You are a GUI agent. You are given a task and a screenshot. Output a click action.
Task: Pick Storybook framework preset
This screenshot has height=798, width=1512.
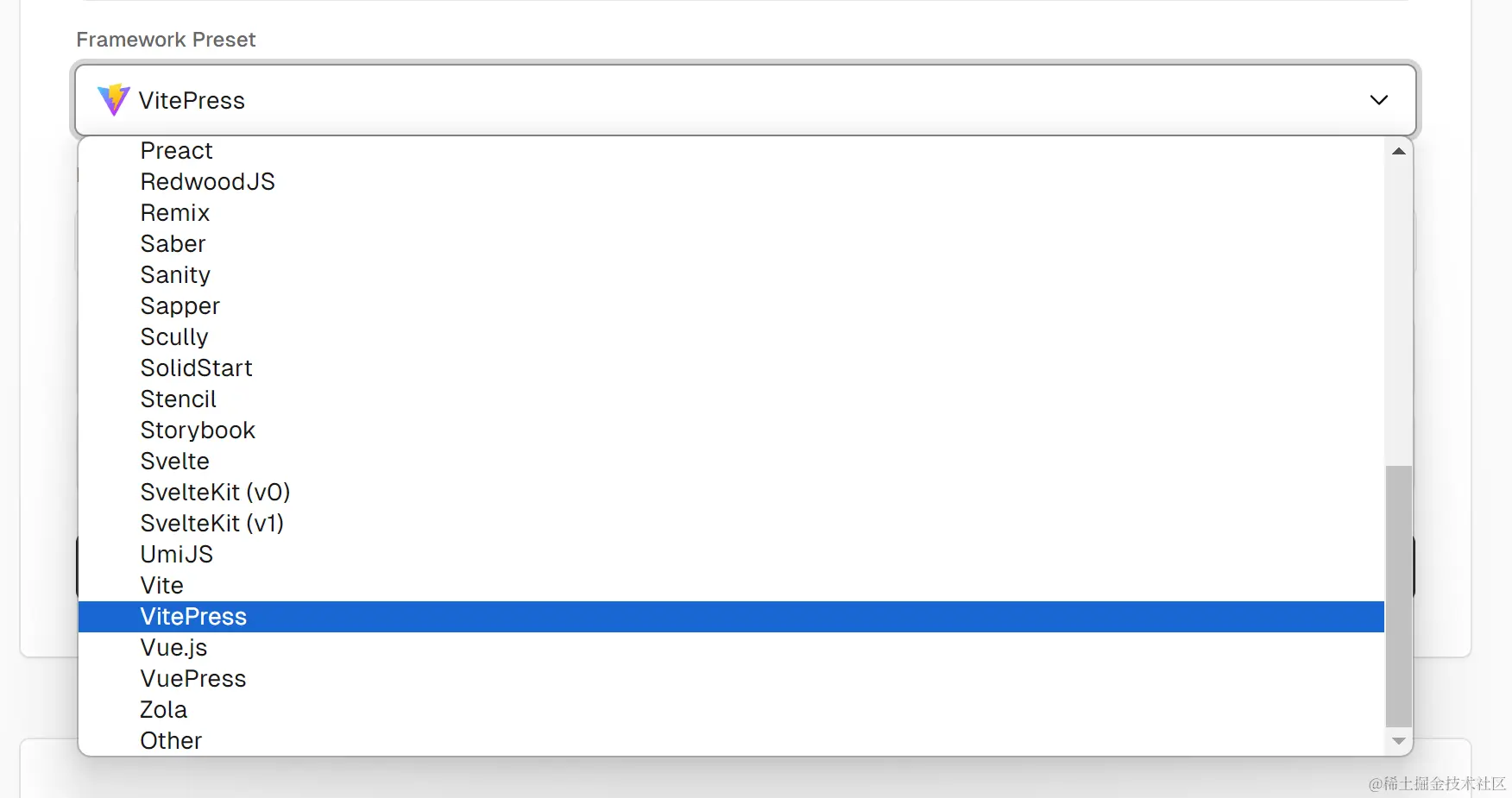coord(731,430)
